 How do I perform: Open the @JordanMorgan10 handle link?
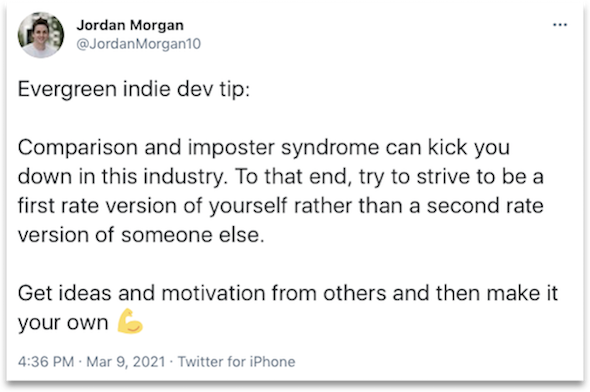(x=138, y=44)
